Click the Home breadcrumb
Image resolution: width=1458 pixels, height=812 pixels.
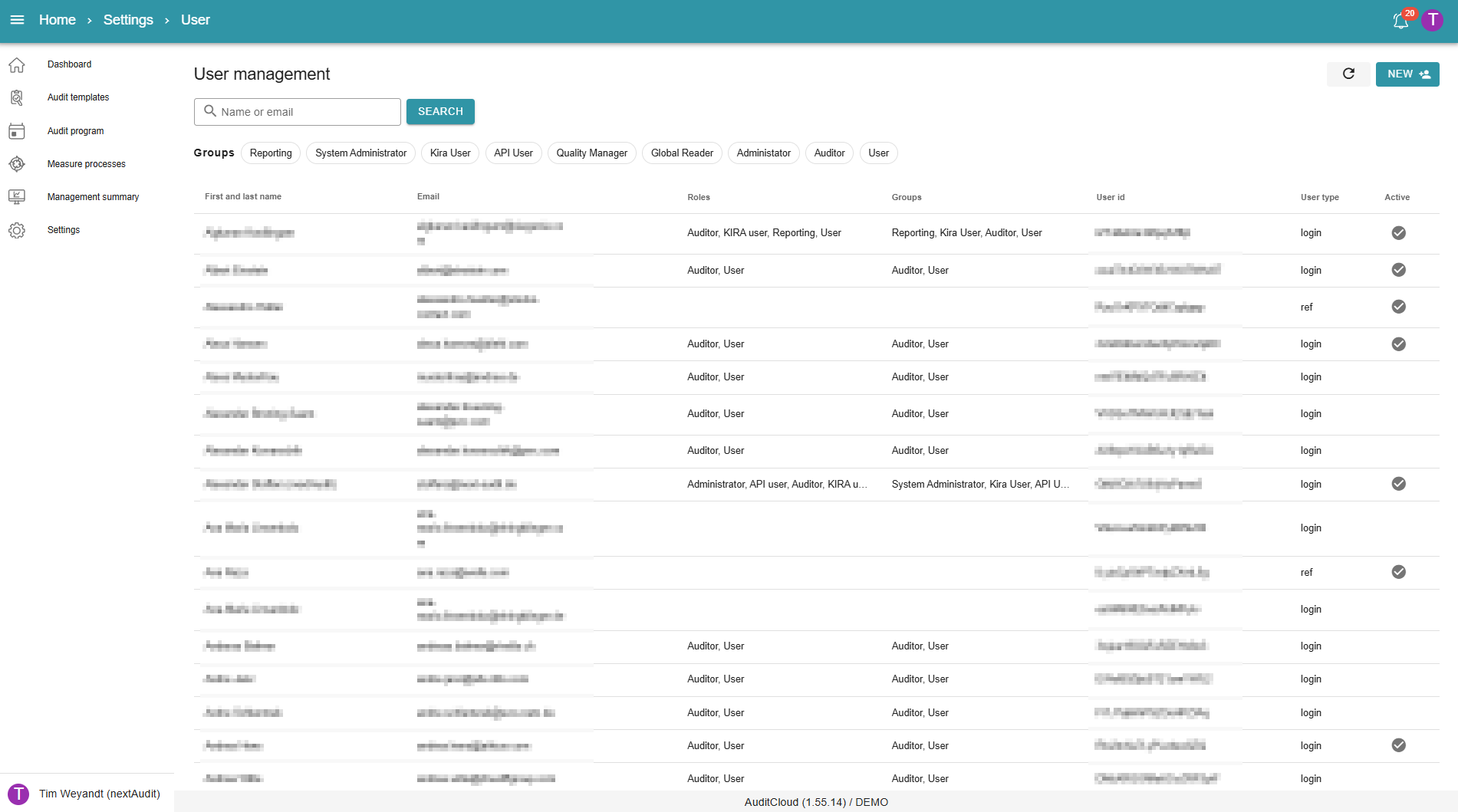coord(58,20)
